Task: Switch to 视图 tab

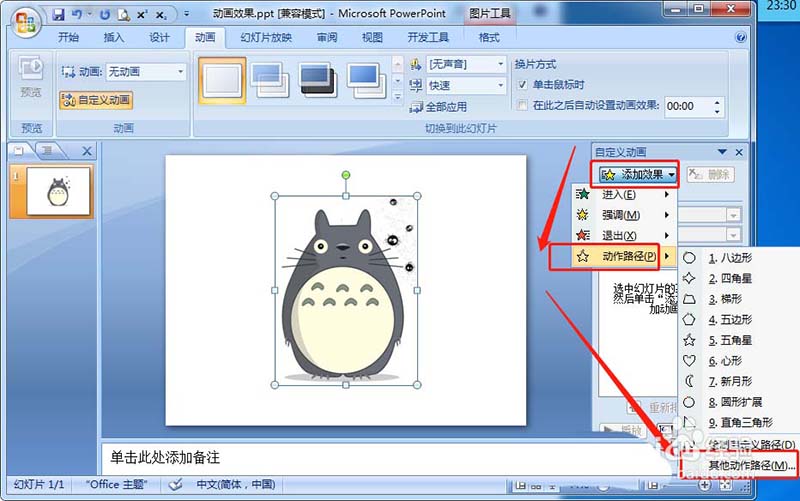Action: 372,37
